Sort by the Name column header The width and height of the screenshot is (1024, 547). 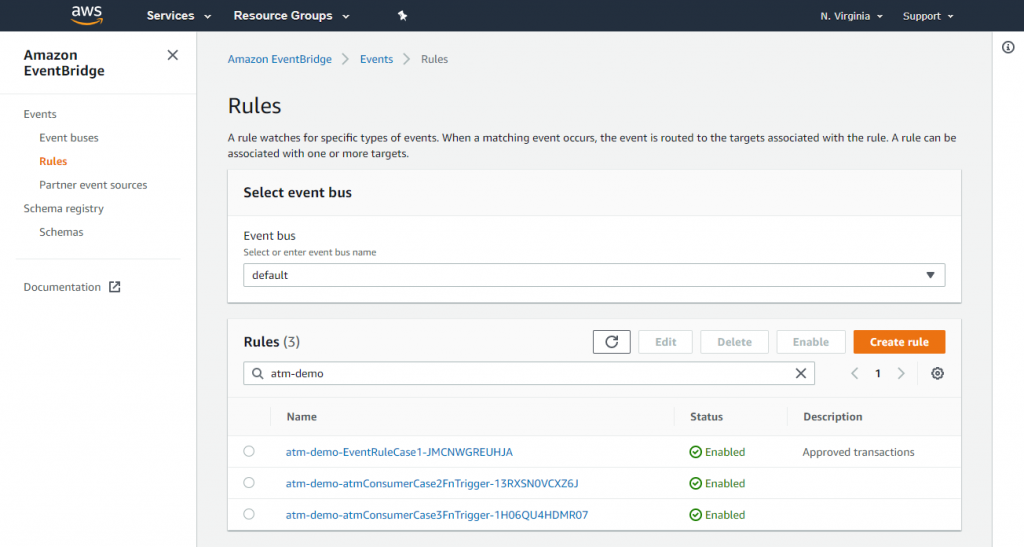(x=302, y=416)
